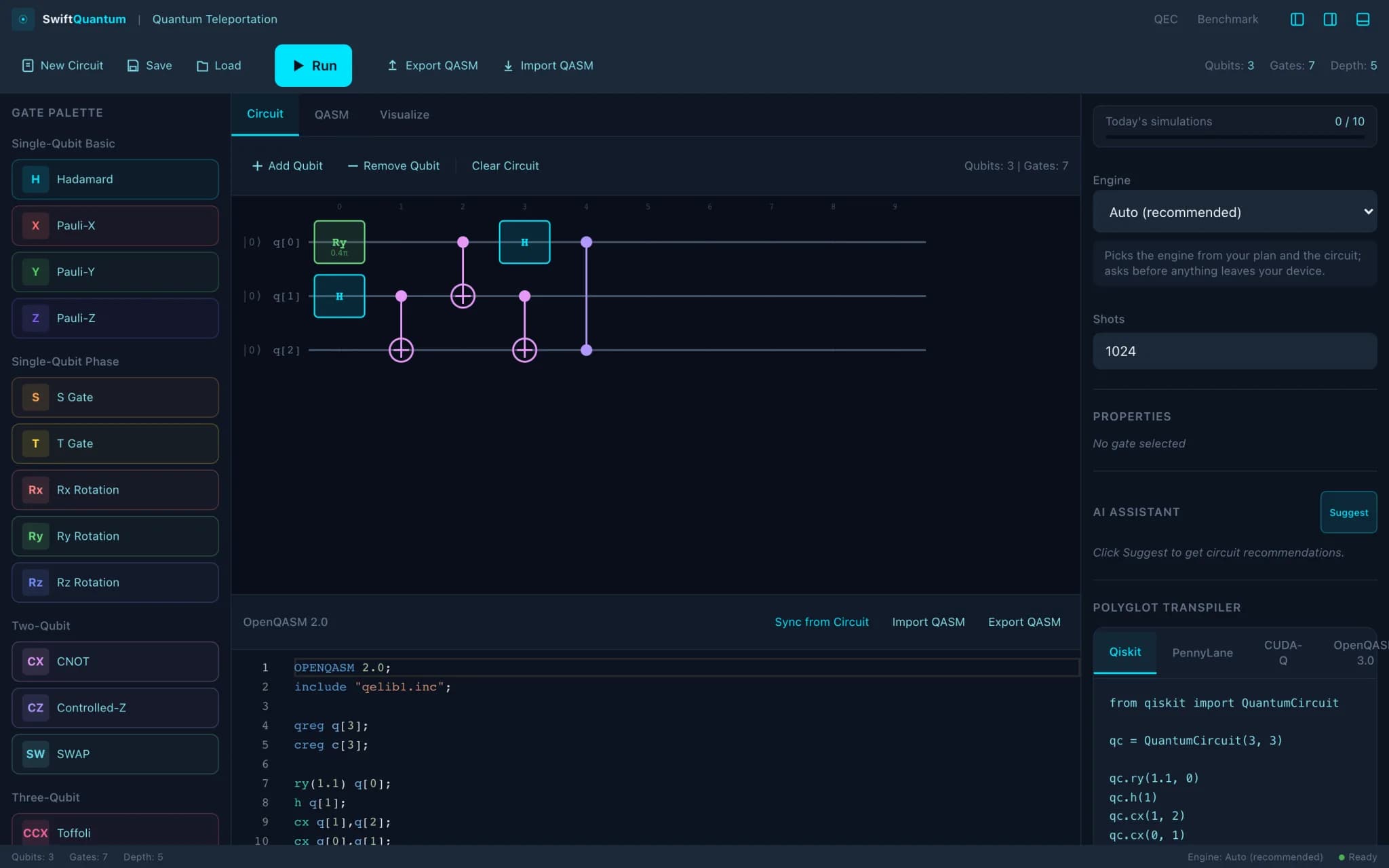Select the SWAP gate
Screen dimensions: 1389x868
[115, 753]
